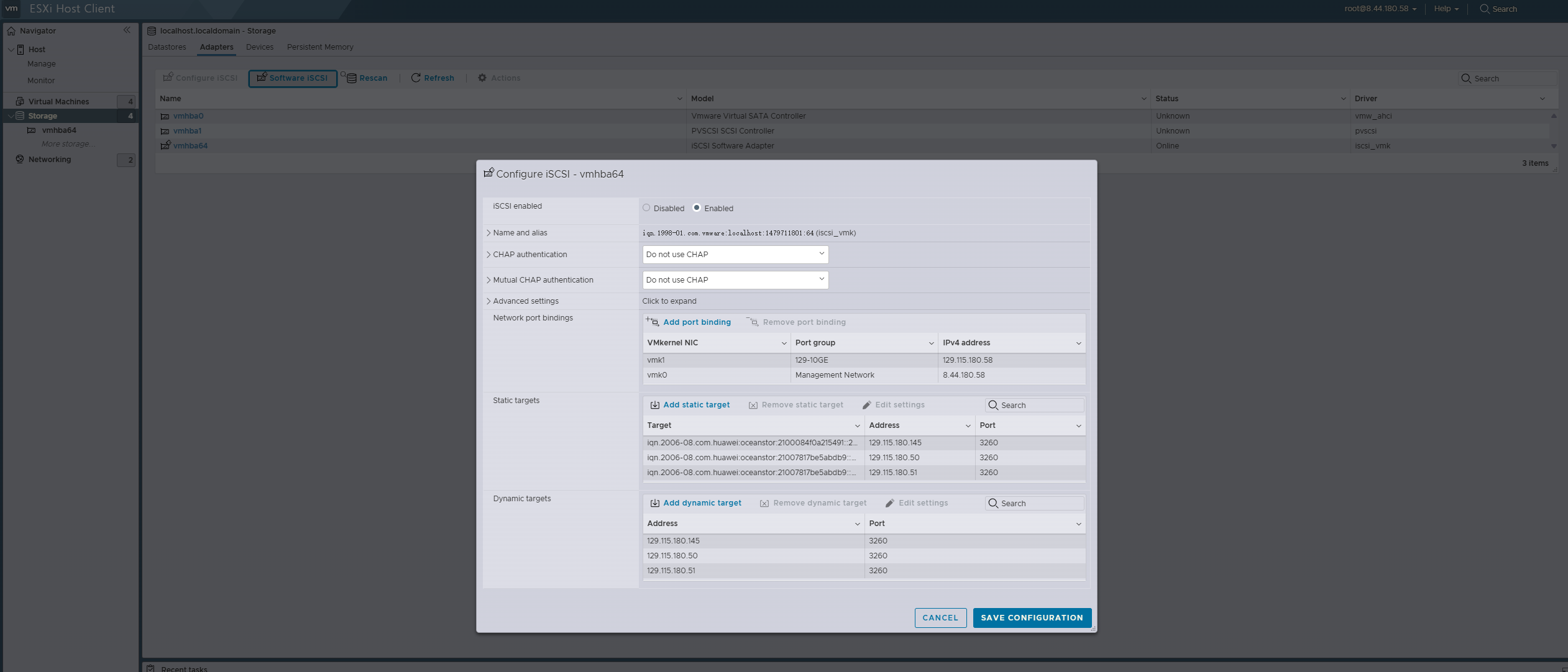The image size is (1568, 672).
Task: Select the vmk0 Management Network binding row
Action: pyautogui.click(x=864, y=375)
